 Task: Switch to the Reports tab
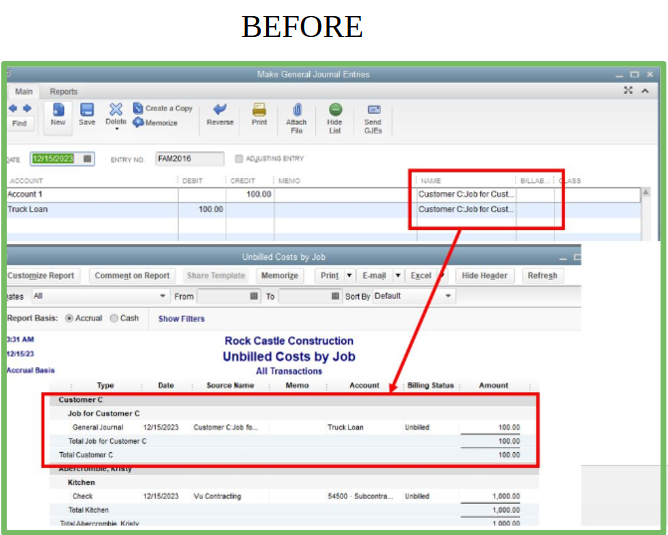63,92
